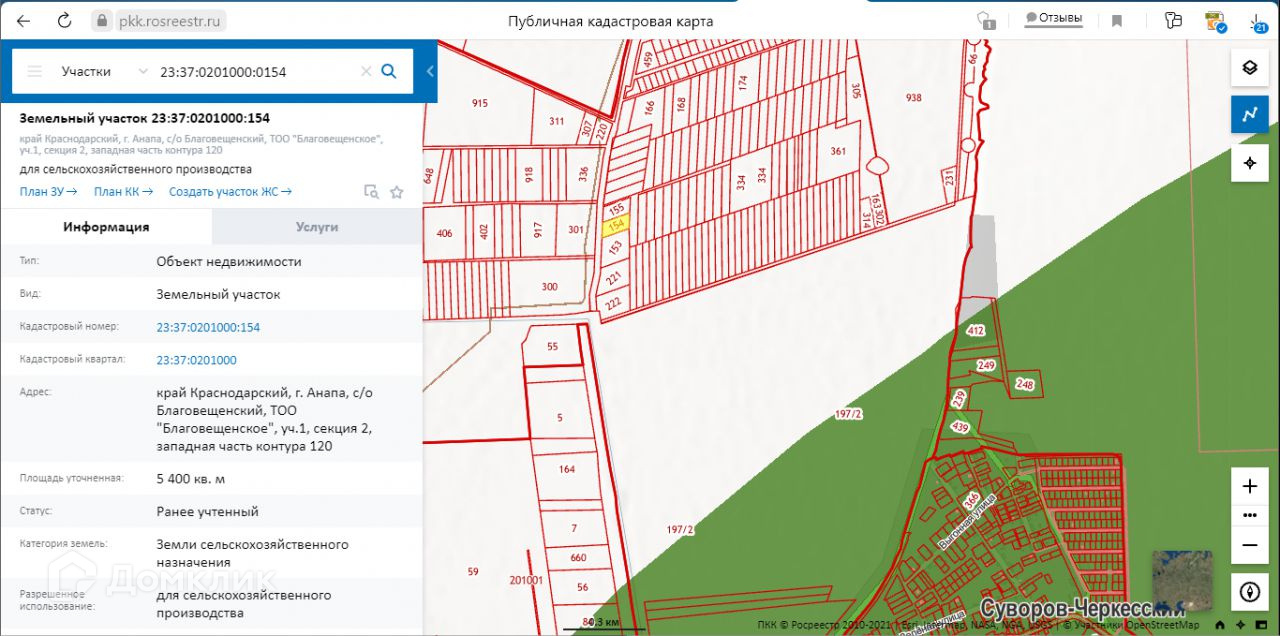This screenshot has height=636, width=1280.
Task: Click the zoom-to-object magnifier icon
Action: (x=371, y=192)
